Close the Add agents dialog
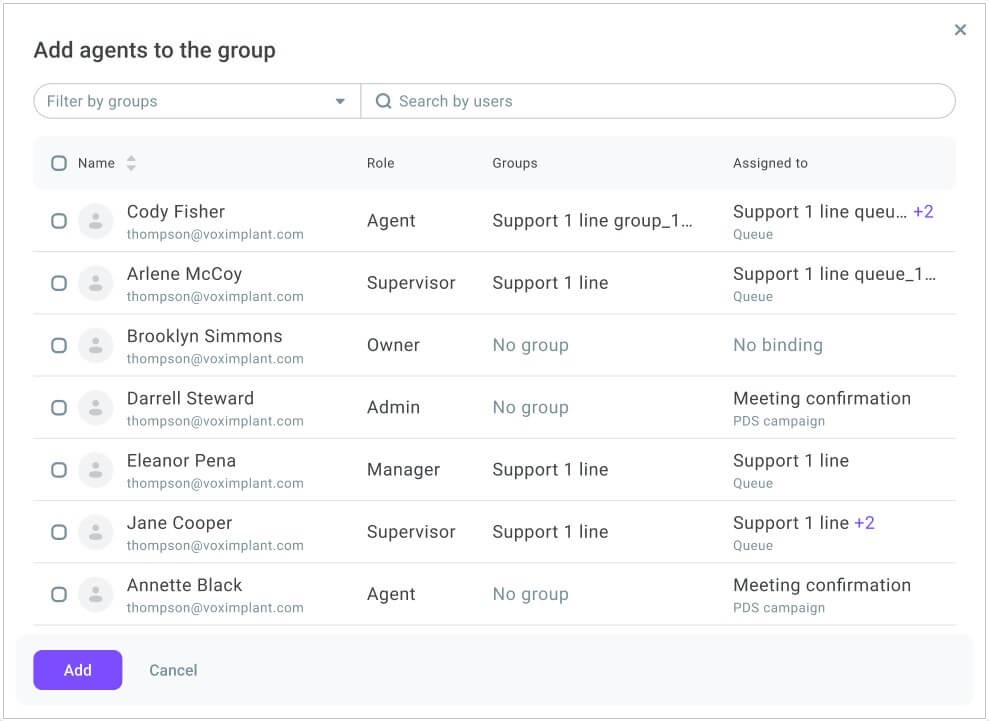 click(x=960, y=30)
